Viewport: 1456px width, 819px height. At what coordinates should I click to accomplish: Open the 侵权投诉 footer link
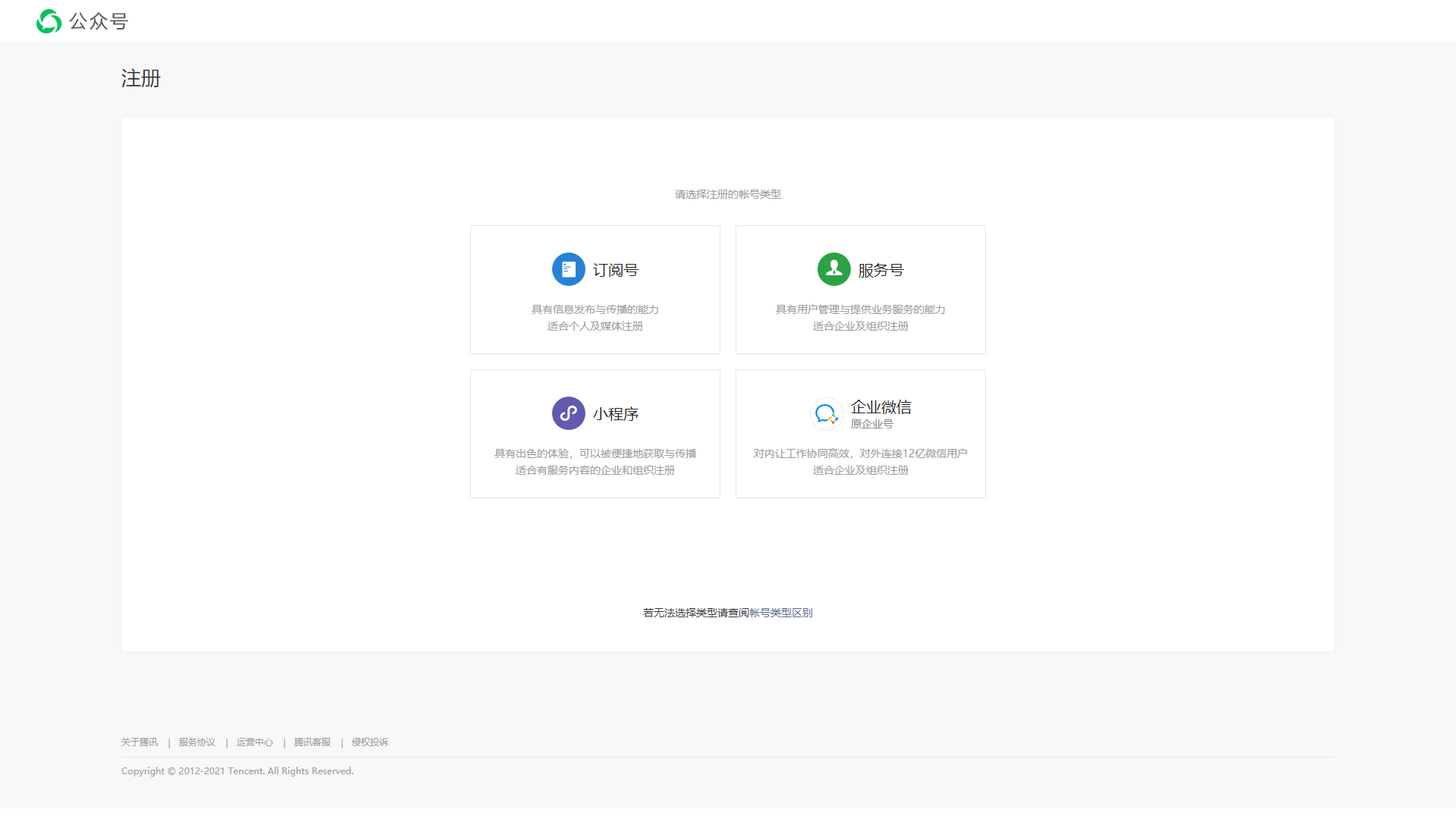[370, 742]
